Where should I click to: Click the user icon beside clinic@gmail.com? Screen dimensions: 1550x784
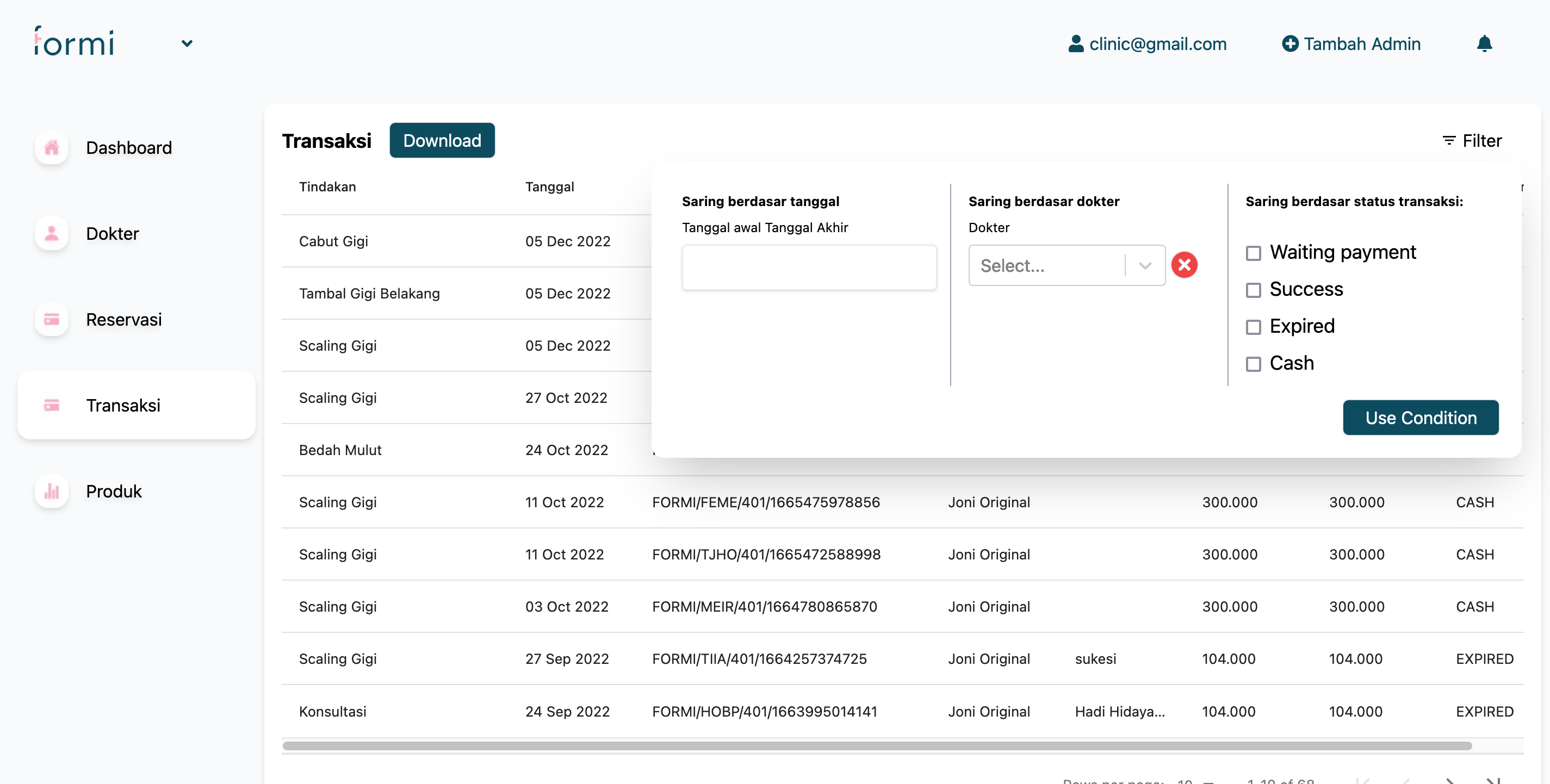coord(1075,44)
